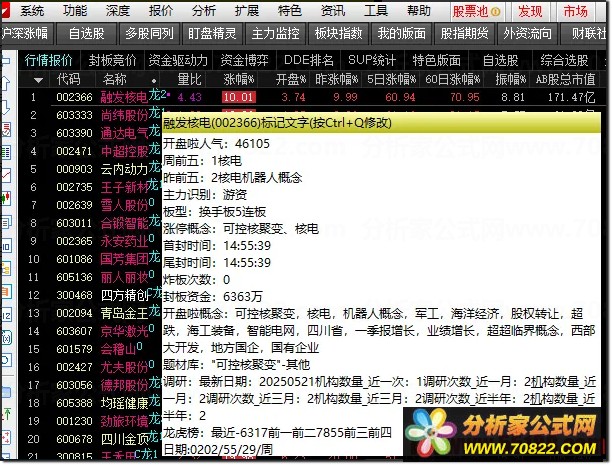613x465 pixels.
Task: Switch to the 资金驱动力 tab
Action: (178, 60)
